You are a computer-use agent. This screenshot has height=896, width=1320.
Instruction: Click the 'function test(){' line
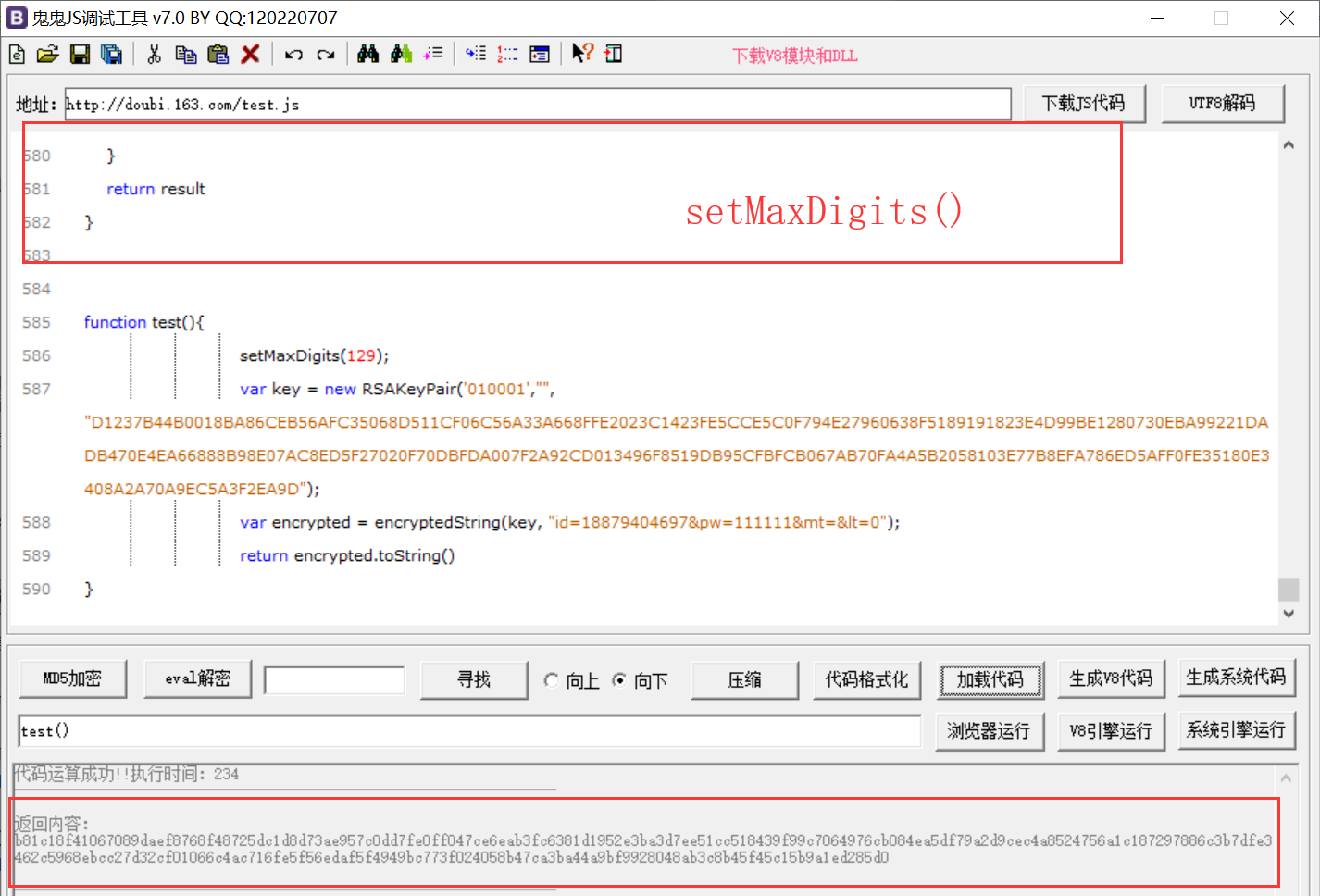143,322
